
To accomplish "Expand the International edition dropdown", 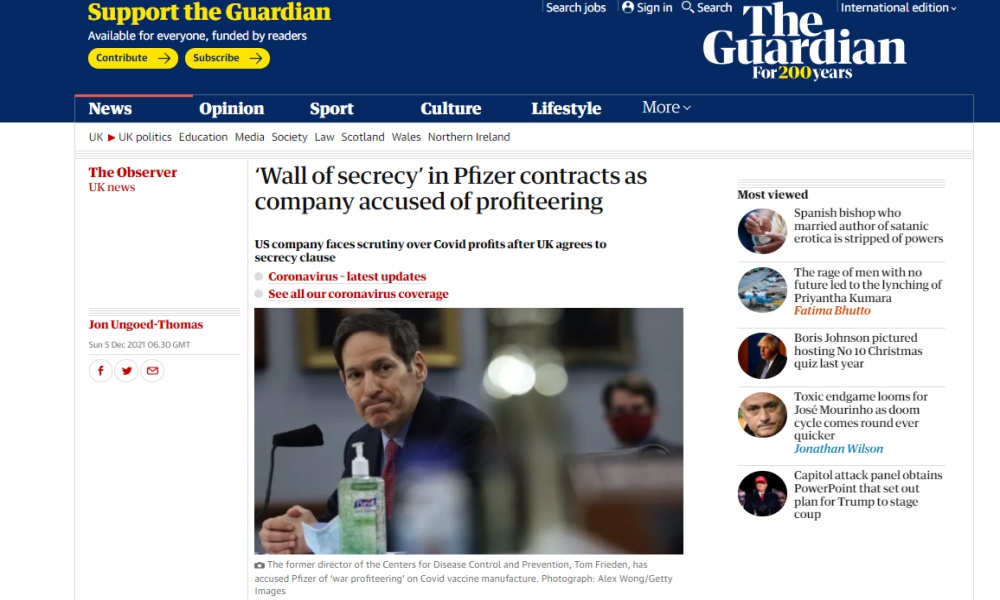I will 898,8.
